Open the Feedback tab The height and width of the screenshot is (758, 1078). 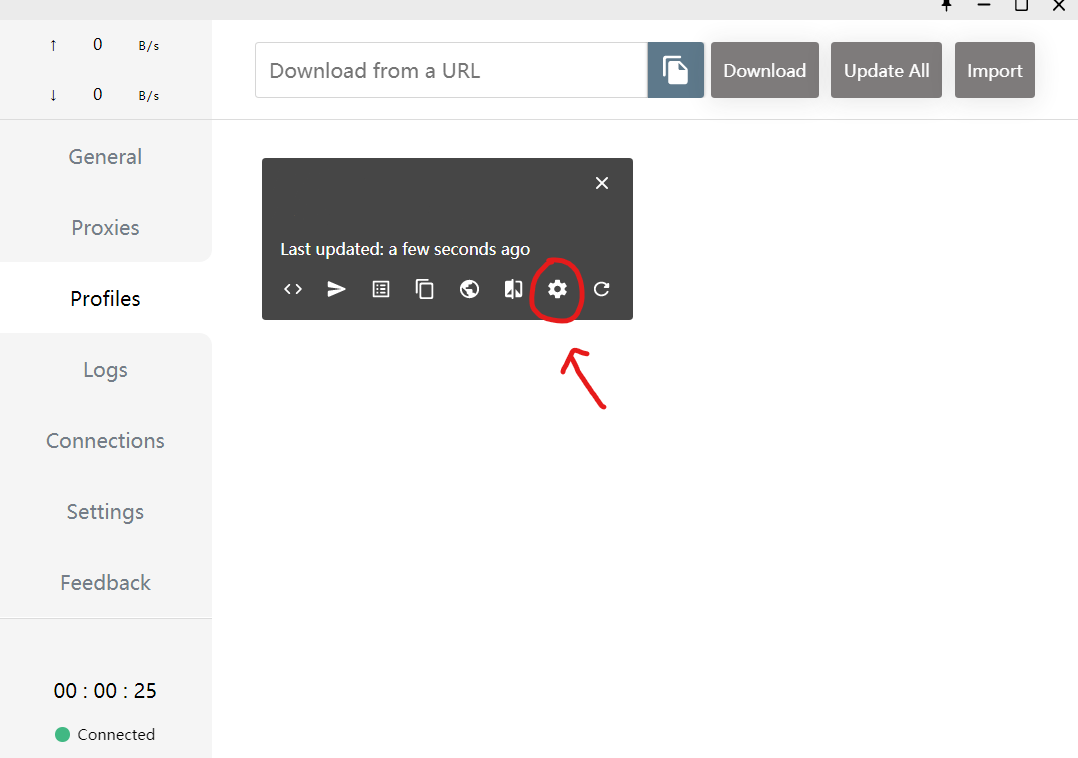coord(105,583)
